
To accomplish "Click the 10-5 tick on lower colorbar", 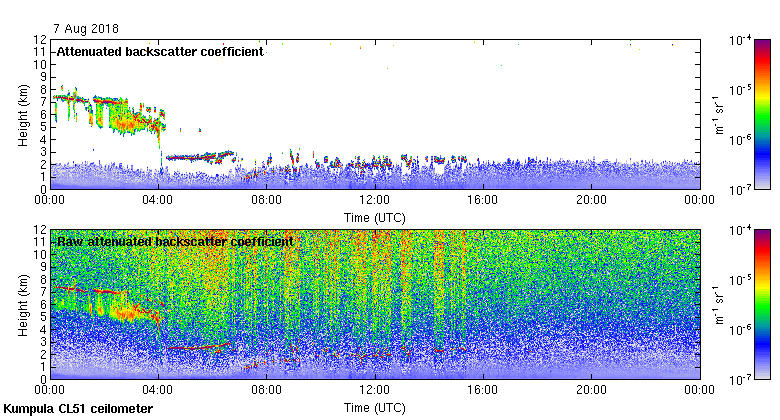I will coord(740,280).
